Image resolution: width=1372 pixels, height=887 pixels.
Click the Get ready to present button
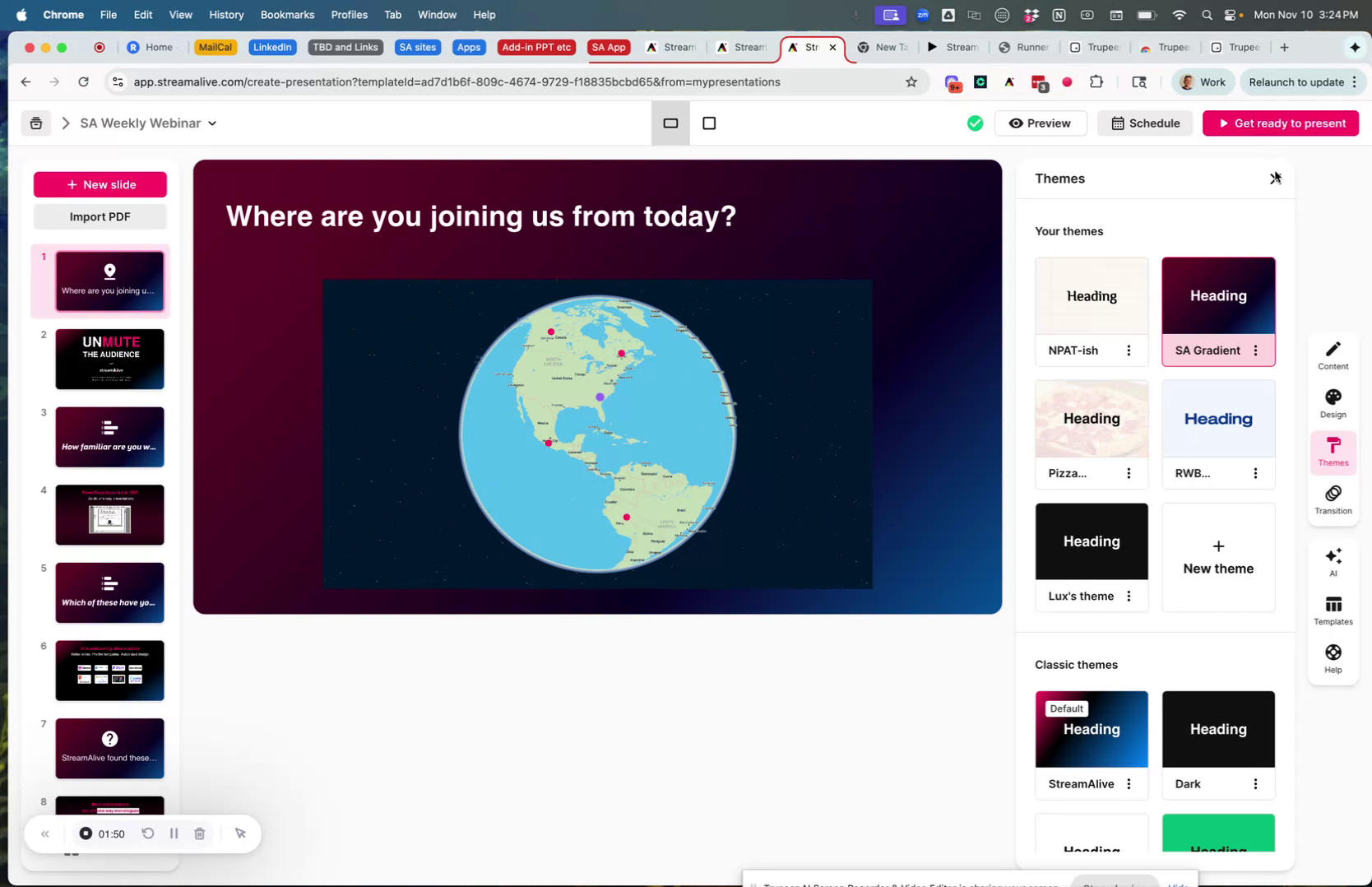(1280, 123)
